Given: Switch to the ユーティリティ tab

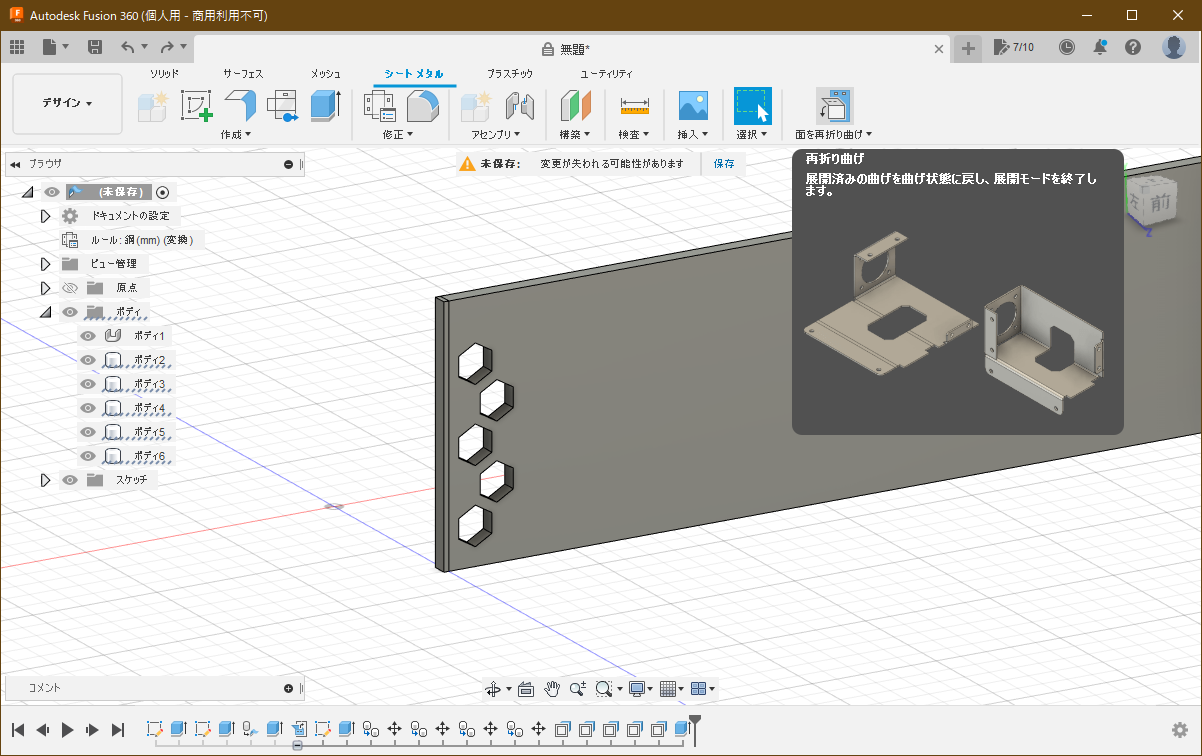Looking at the screenshot, I should (x=607, y=74).
